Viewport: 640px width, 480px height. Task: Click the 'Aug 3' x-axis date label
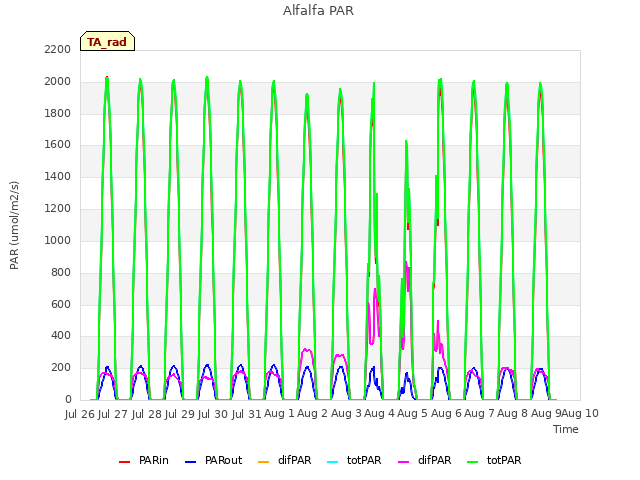[346, 413]
